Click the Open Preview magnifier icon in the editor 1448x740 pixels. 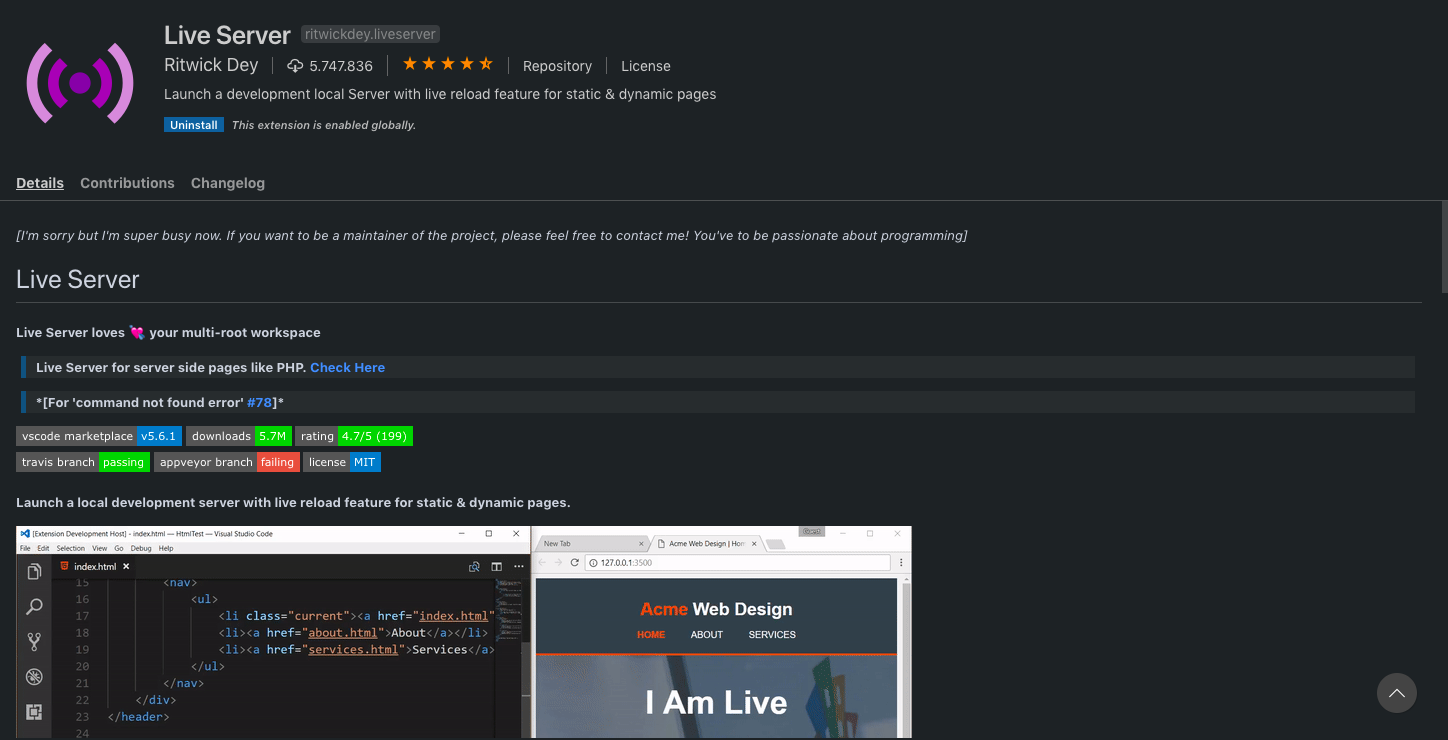(474, 567)
